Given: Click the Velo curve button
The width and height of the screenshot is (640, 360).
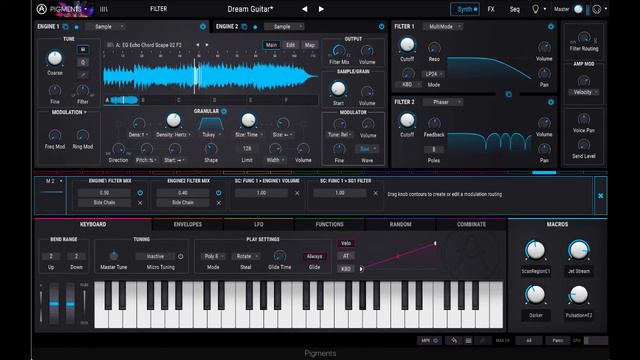Looking at the screenshot, I should (x=346, y=243).
